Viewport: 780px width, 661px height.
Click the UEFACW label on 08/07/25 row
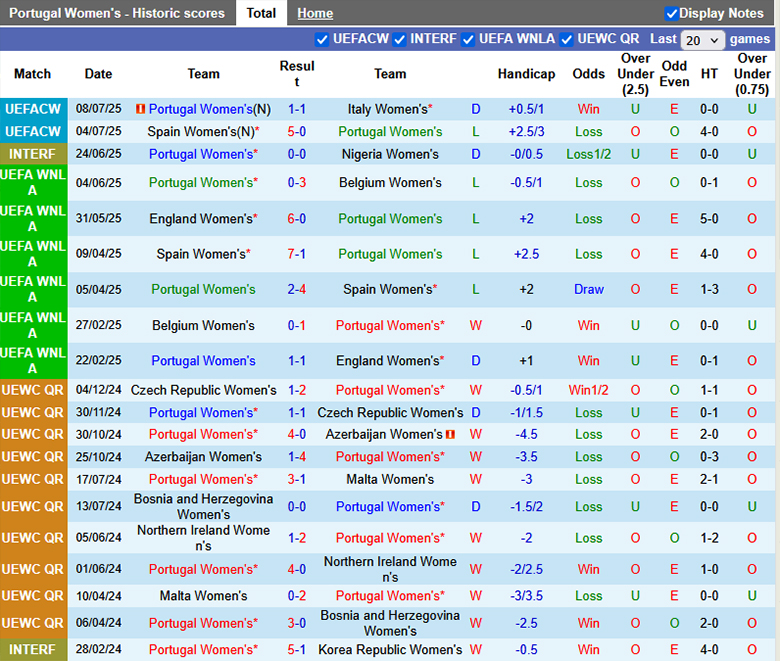pyautogui.click(x=33, y=109)
